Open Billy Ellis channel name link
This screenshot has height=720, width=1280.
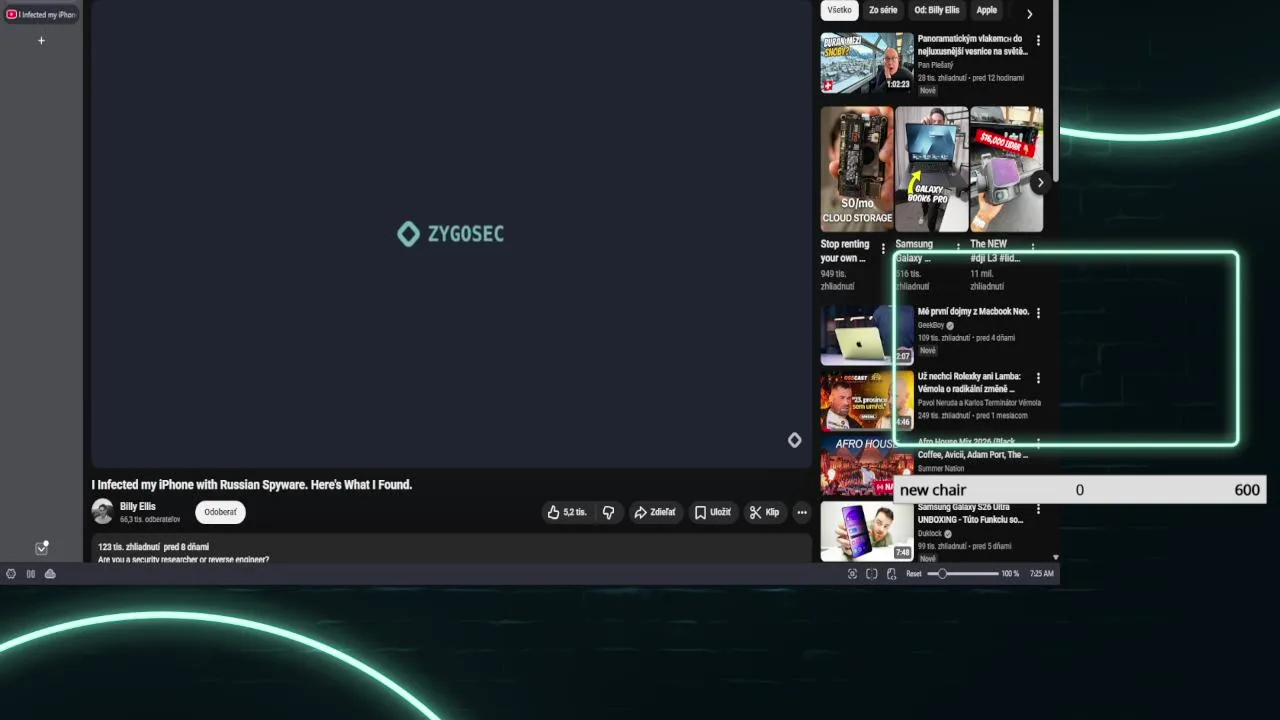pyautogui.click(x=138, y=507)
